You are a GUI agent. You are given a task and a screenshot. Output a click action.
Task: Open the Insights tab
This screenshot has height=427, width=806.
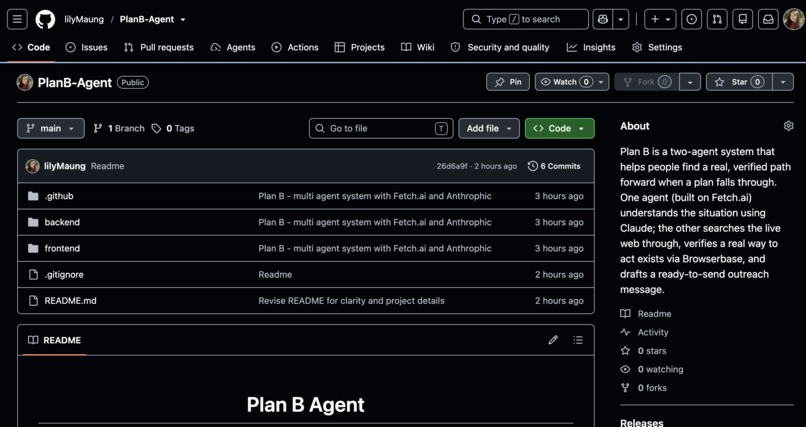[x=591, y=47]
